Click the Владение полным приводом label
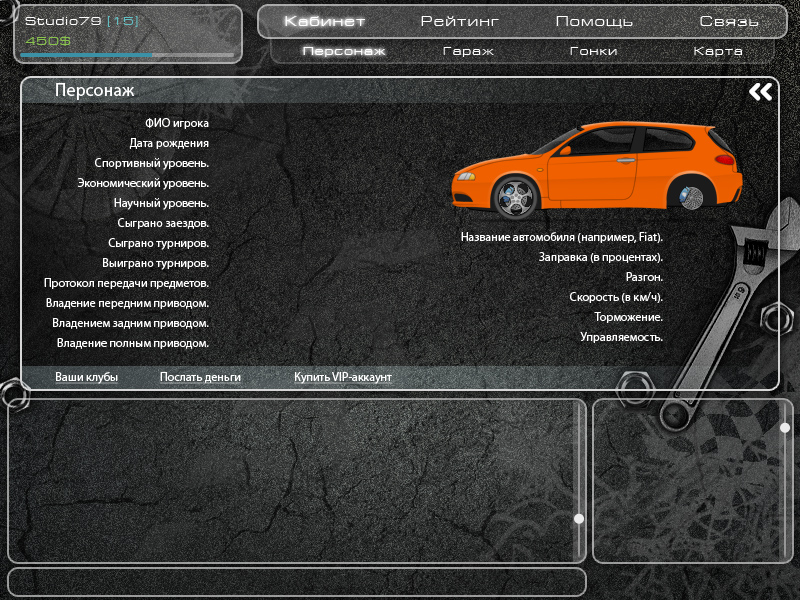800x600 pixels. coord(133,343)
